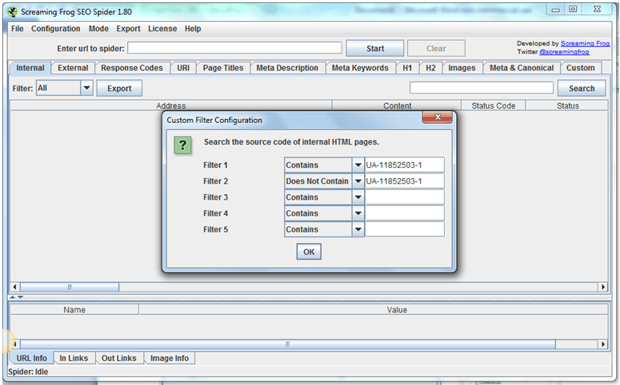
Task: Click the Filter 4 empty text field
Action: [405, 213]
